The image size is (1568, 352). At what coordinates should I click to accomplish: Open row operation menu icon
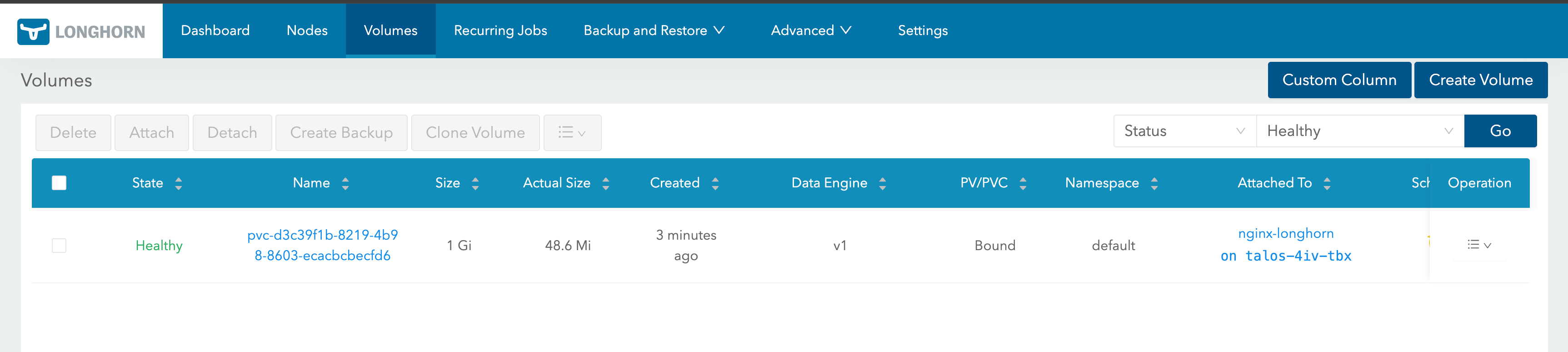coord(1478,245)
